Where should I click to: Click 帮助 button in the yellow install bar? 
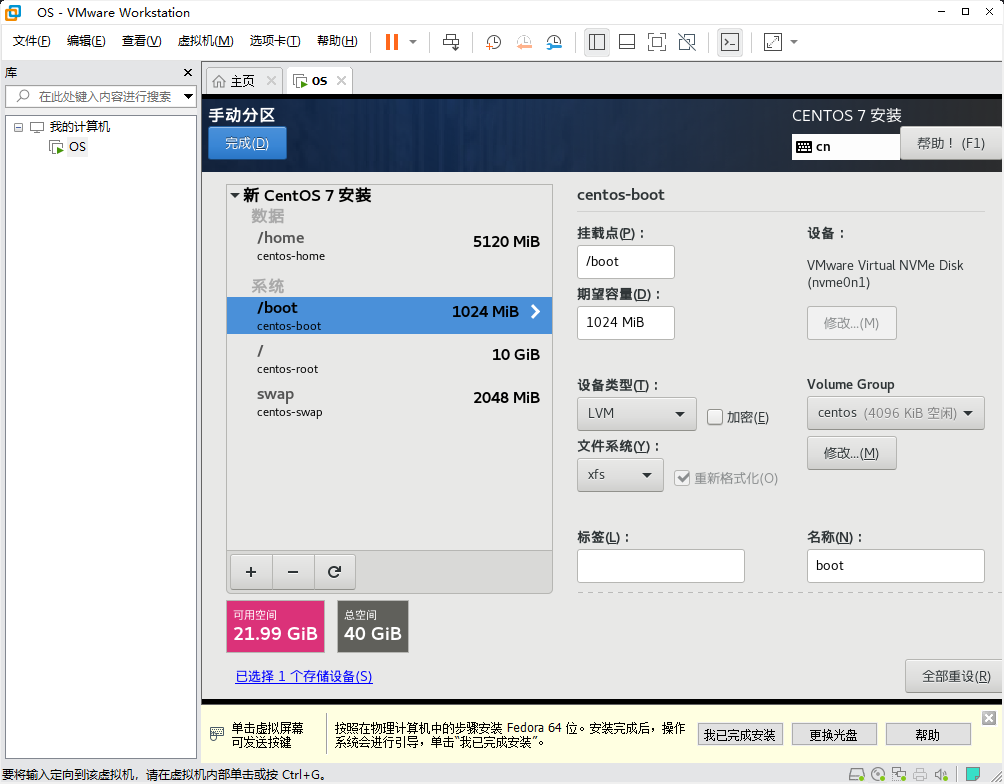pos(928,735)
